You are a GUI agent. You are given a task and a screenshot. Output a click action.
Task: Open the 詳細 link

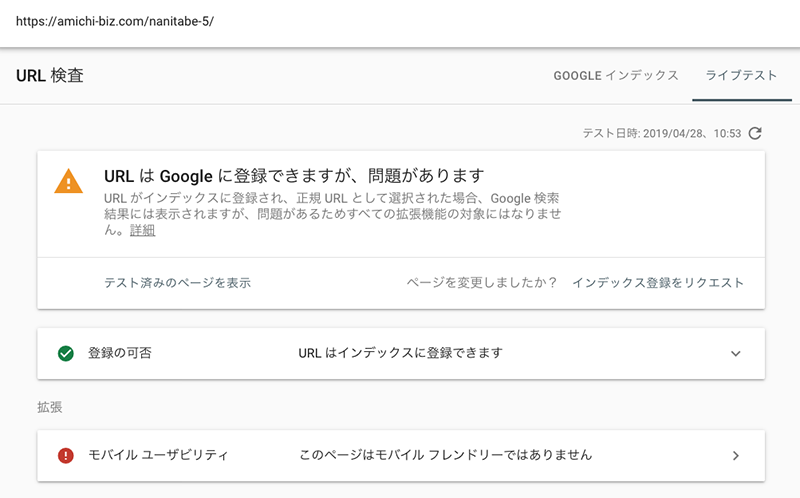coord(142,230)
